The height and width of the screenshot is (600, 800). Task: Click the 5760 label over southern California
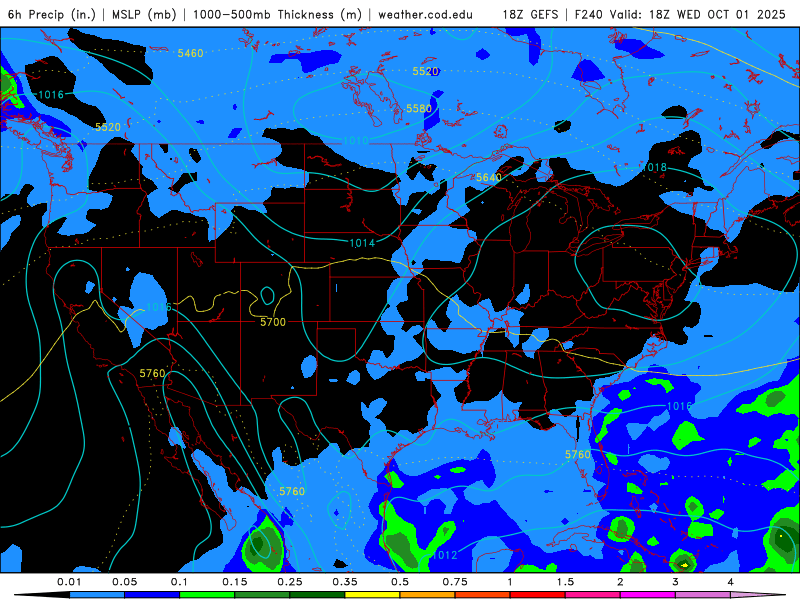tap(153, 373)
